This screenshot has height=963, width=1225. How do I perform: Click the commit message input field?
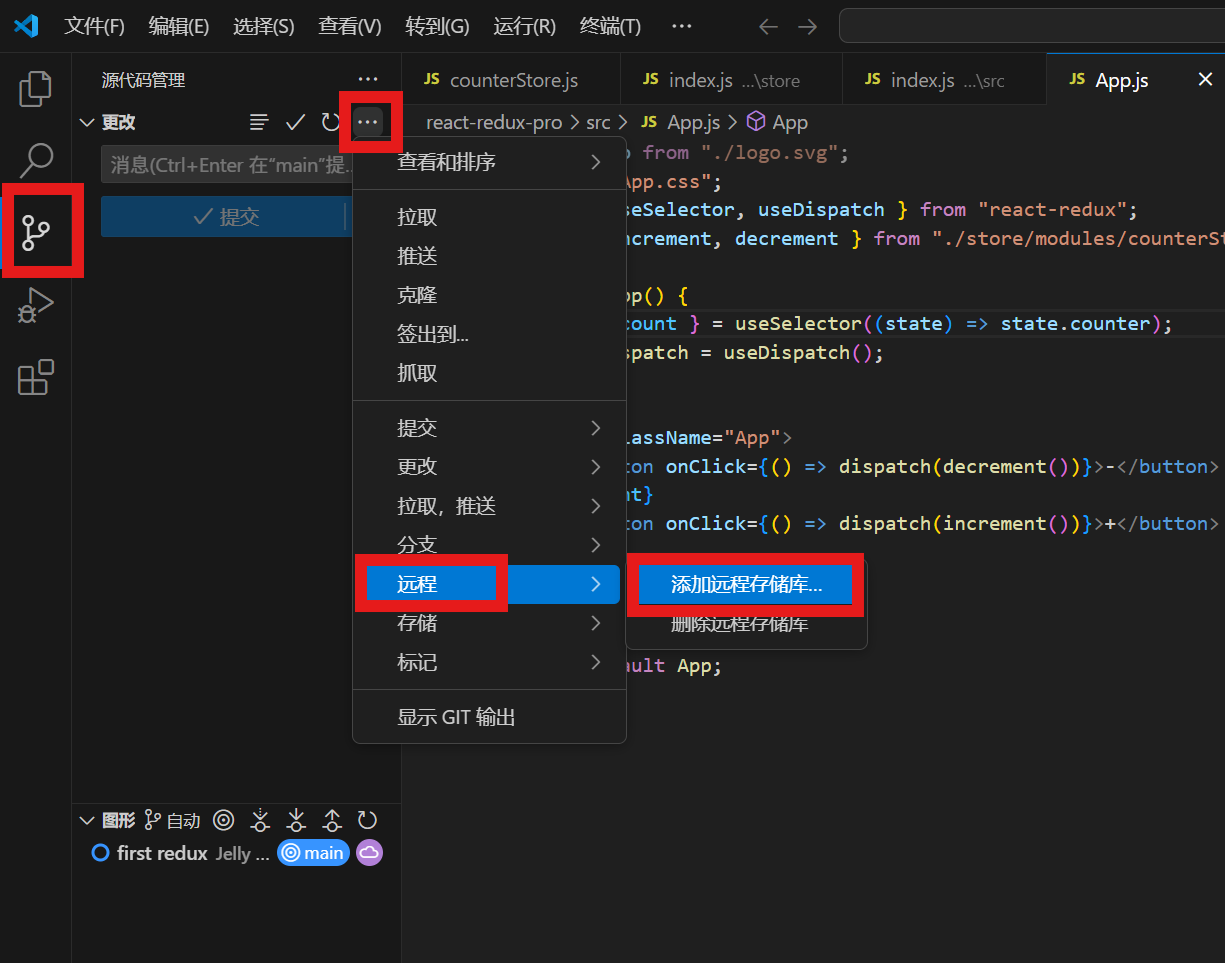pyautogui.click(x=227, y=165)
